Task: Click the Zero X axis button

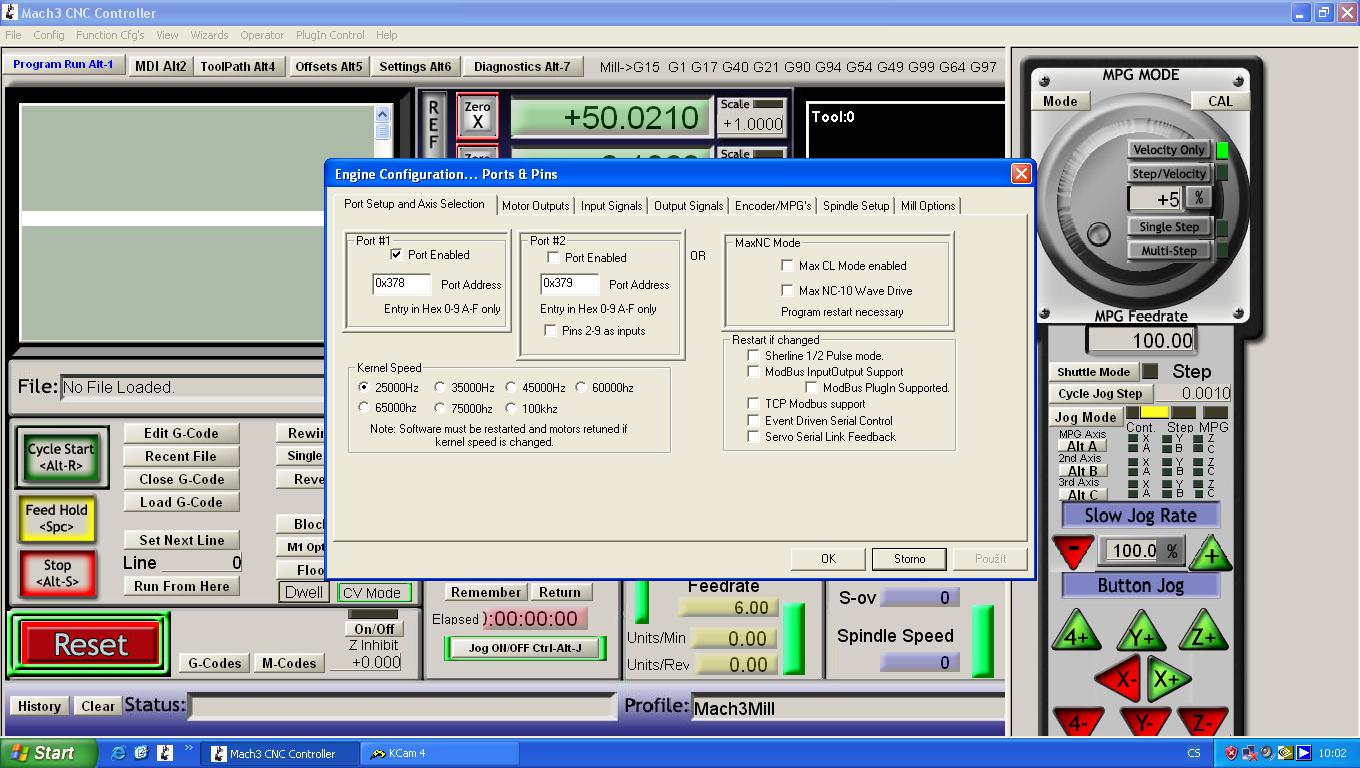Action: point(477,115)
